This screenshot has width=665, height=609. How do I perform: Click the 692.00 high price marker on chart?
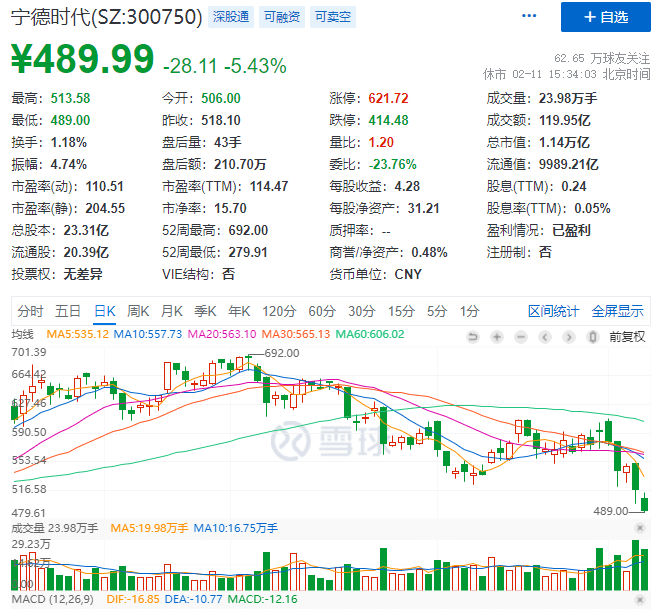click(x=282, y=353)
